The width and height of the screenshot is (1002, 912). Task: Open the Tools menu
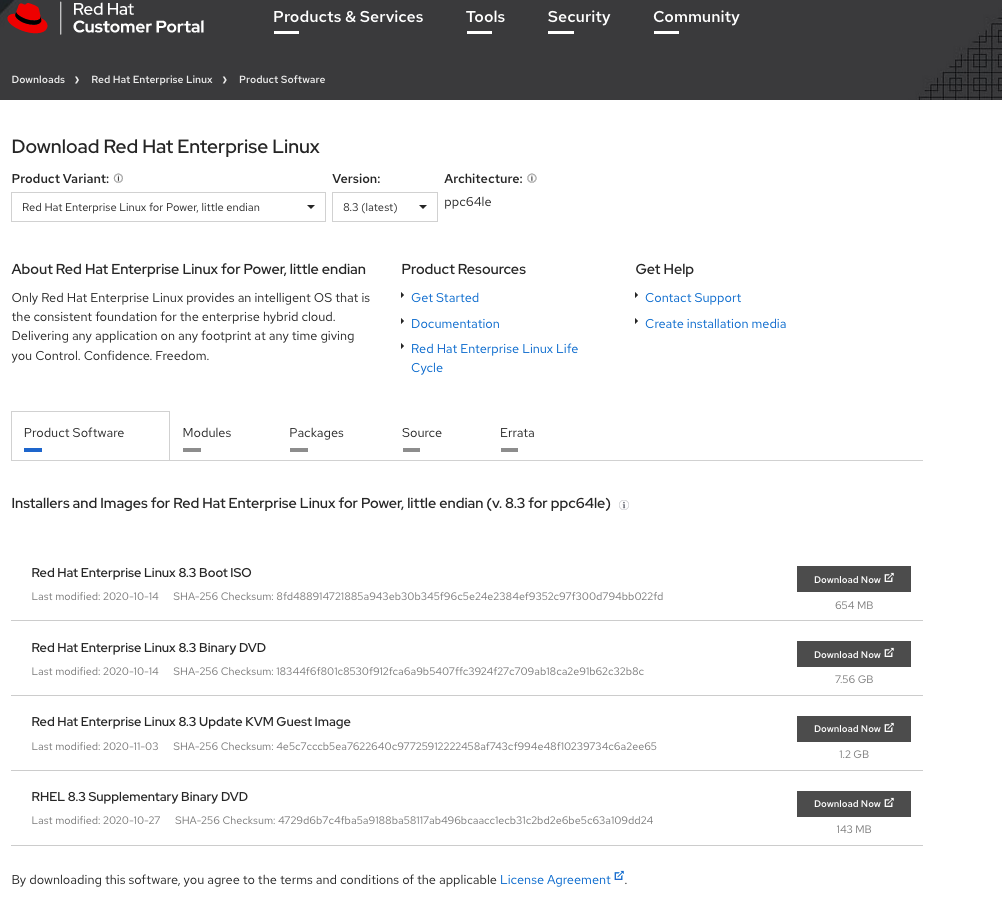pos(485,17)
